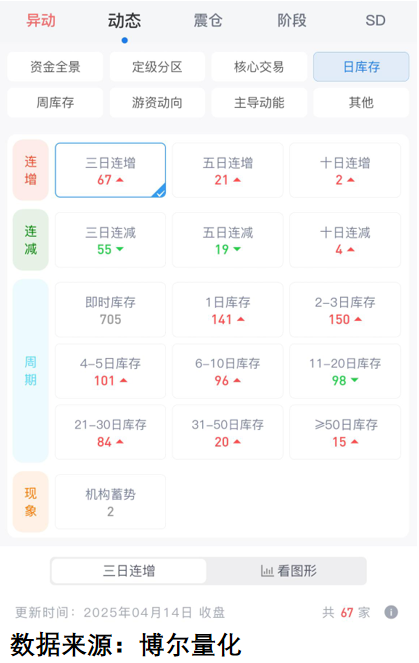Image resolution: width=419 pixels, height=663 pixels.
Task: Open the 其他 filter option
Action: tap(361, 103)
